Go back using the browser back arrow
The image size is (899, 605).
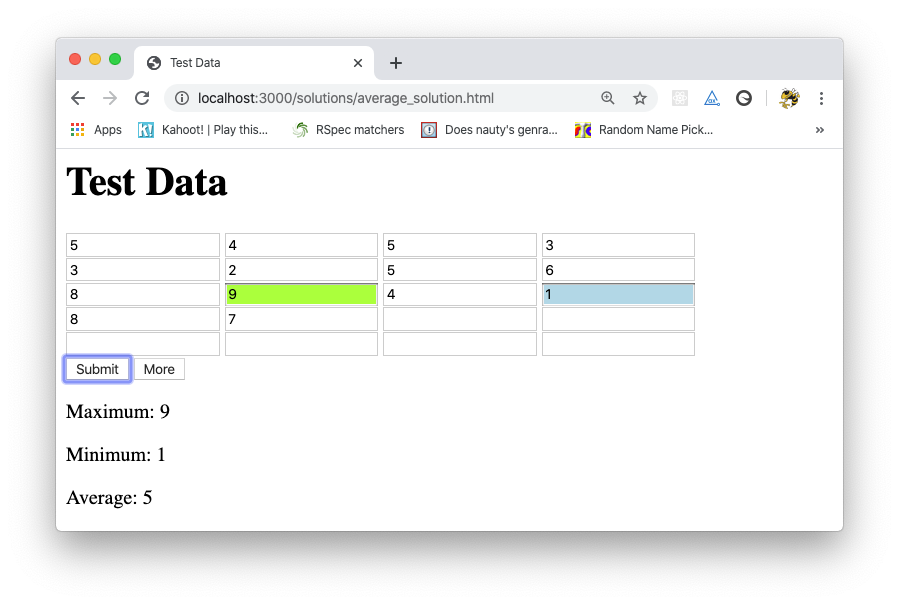click(78, 98)
